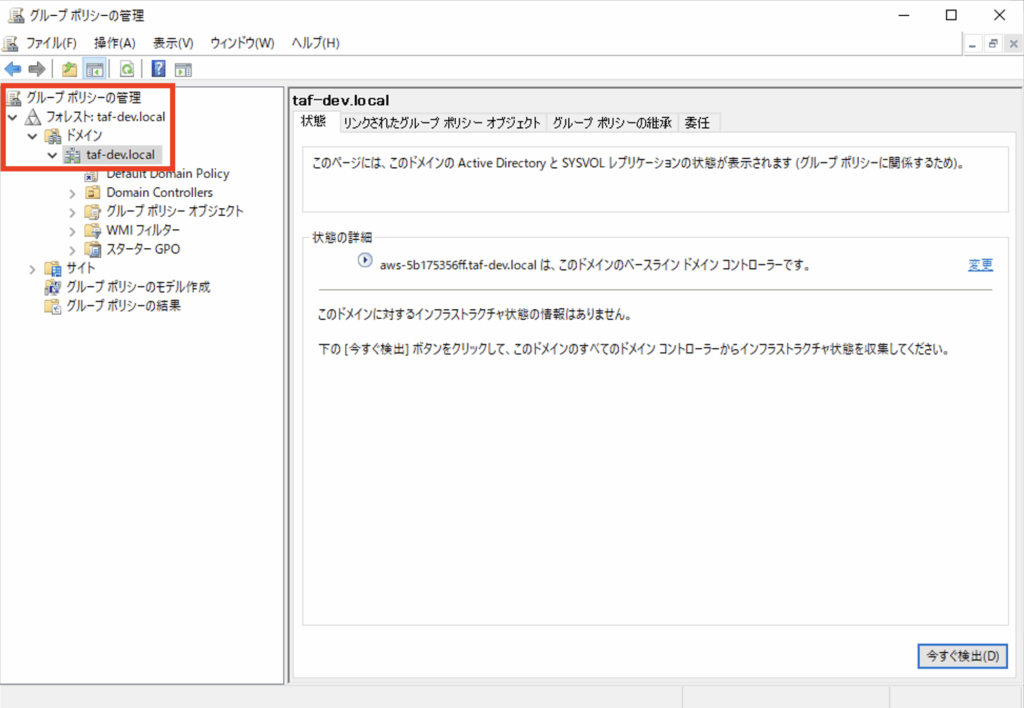Select the グループ ポリシーのモデル作成 node
The image size is (1024, 708).
(x=138, y=287)
